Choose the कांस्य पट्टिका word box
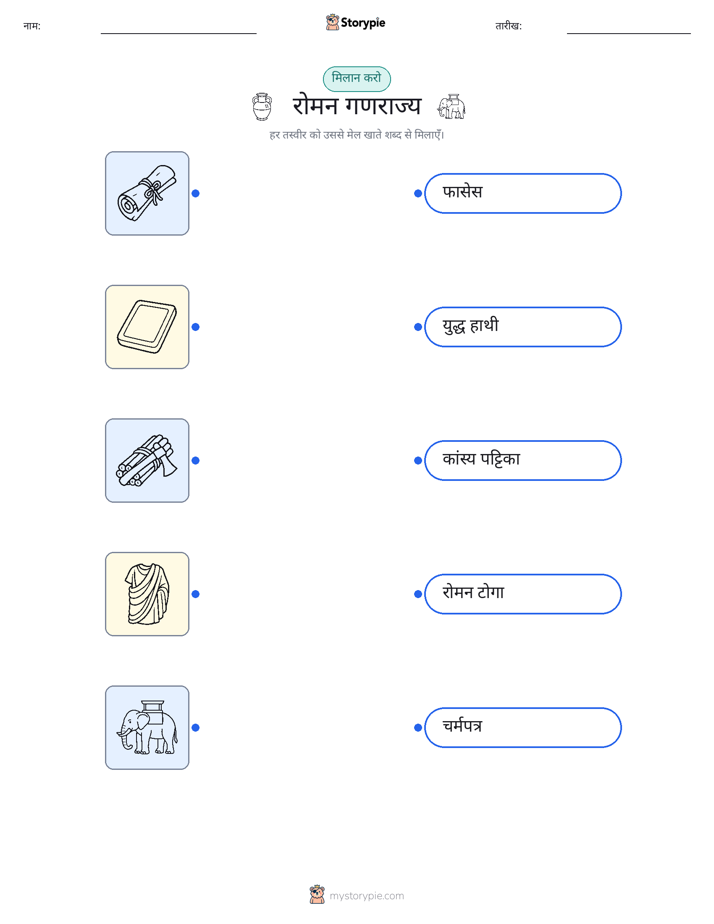Screen dimensions: 714x924 tap(523, 460)
